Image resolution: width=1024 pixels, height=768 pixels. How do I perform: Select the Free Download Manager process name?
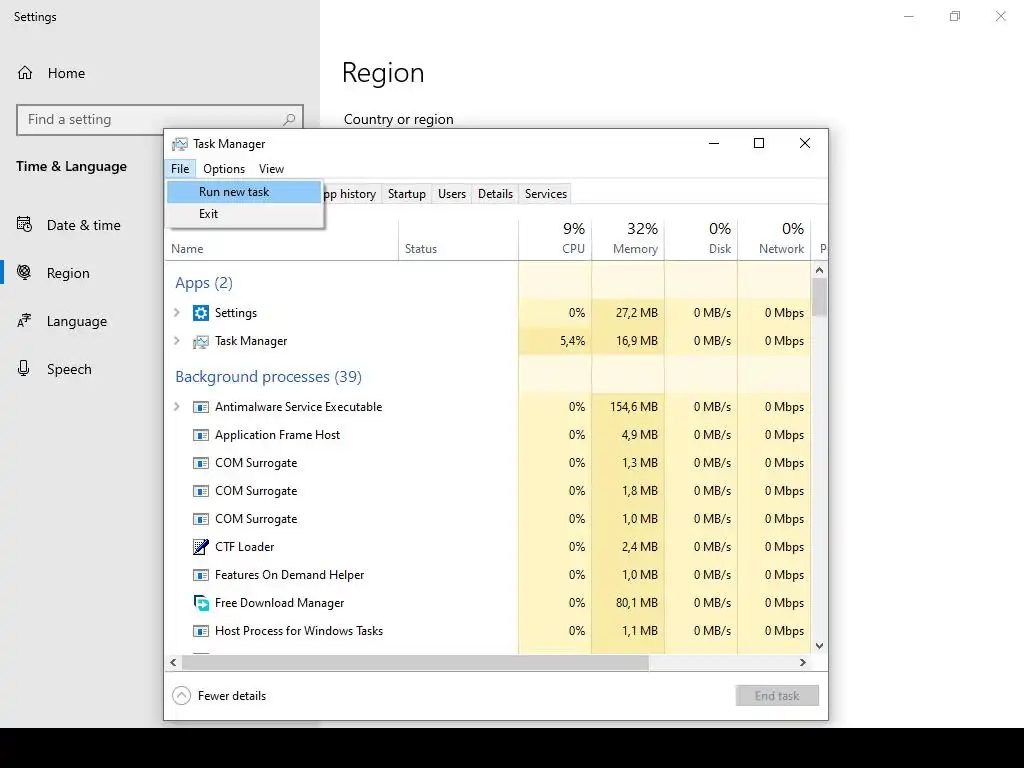point(280,603)
